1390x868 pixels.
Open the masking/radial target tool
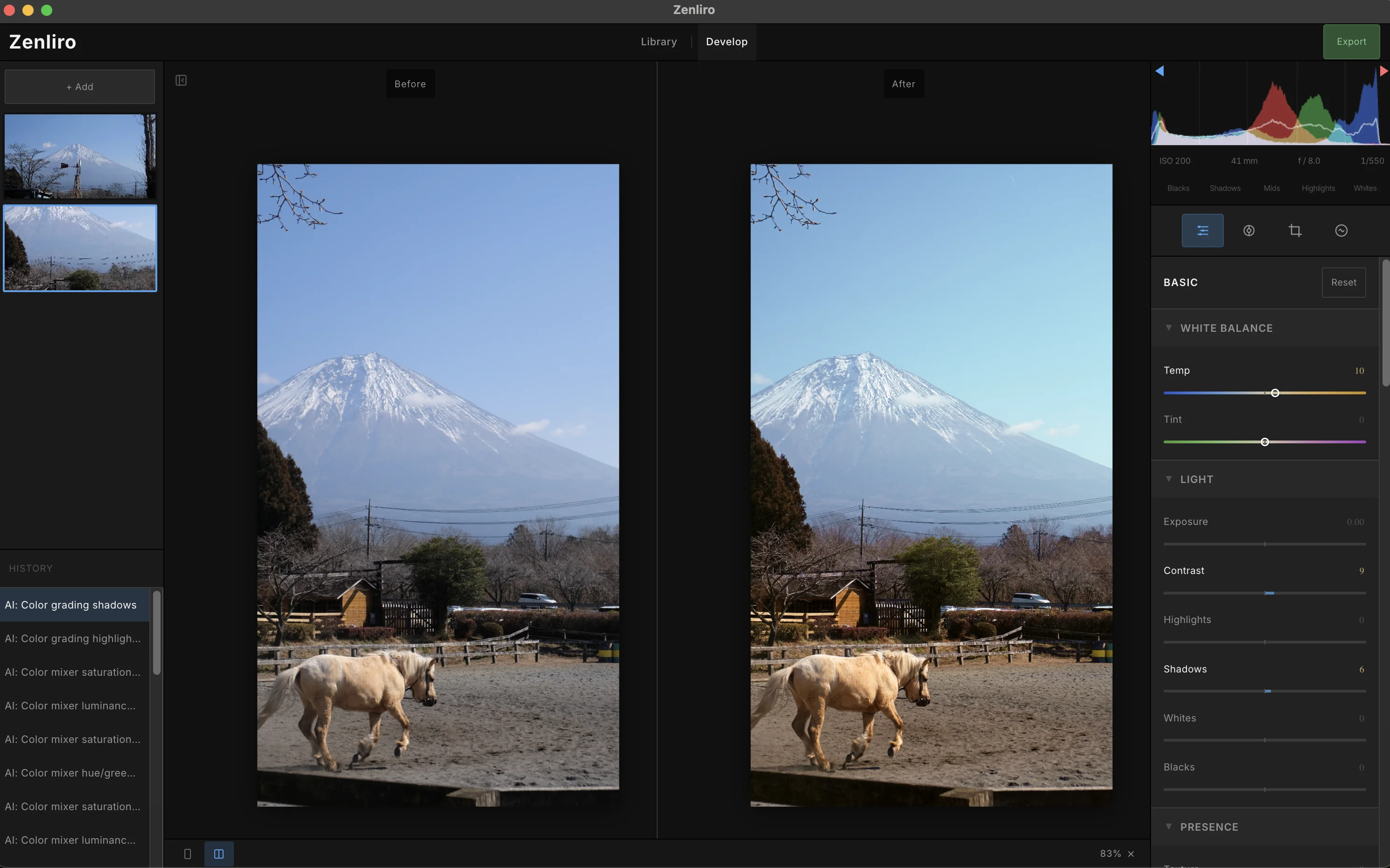point(1249,231)
